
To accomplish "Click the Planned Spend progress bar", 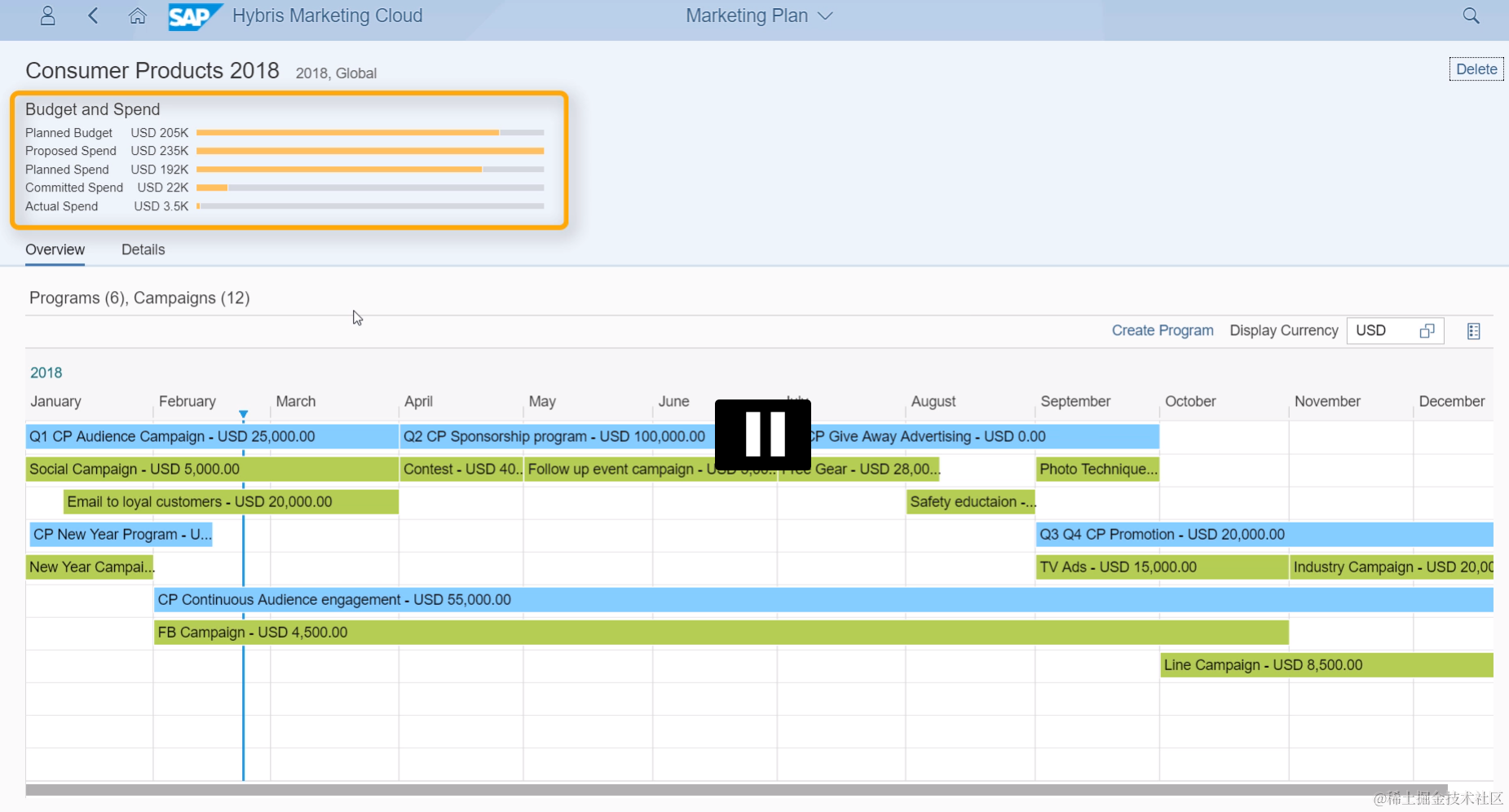I will coord(370,170).
